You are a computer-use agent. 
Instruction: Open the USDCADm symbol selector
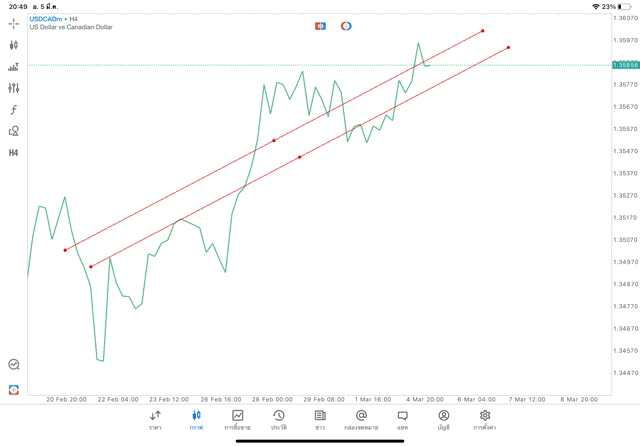47,18
